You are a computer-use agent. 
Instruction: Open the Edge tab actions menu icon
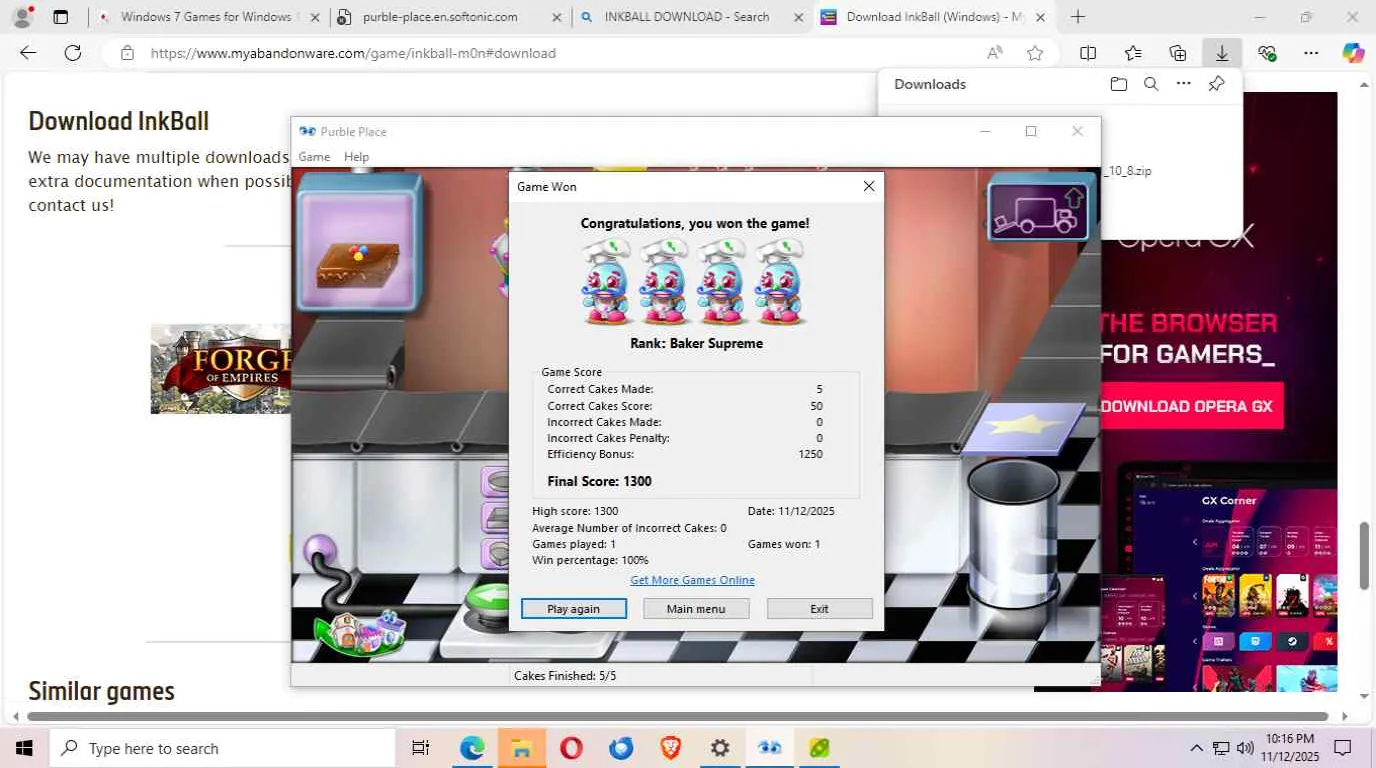pyautogui.click(x=61, y=17)
